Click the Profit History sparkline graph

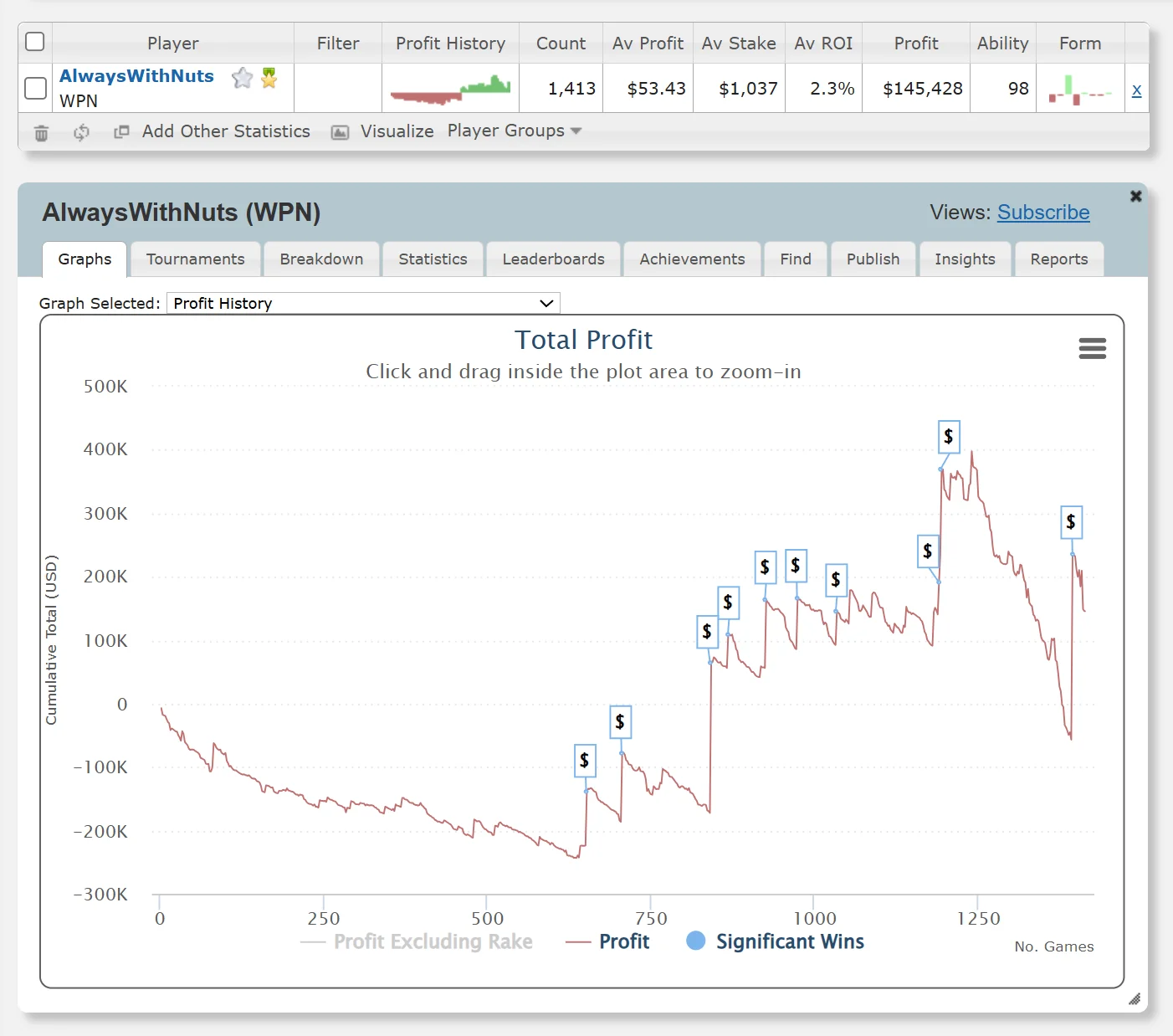coord(450,88)
